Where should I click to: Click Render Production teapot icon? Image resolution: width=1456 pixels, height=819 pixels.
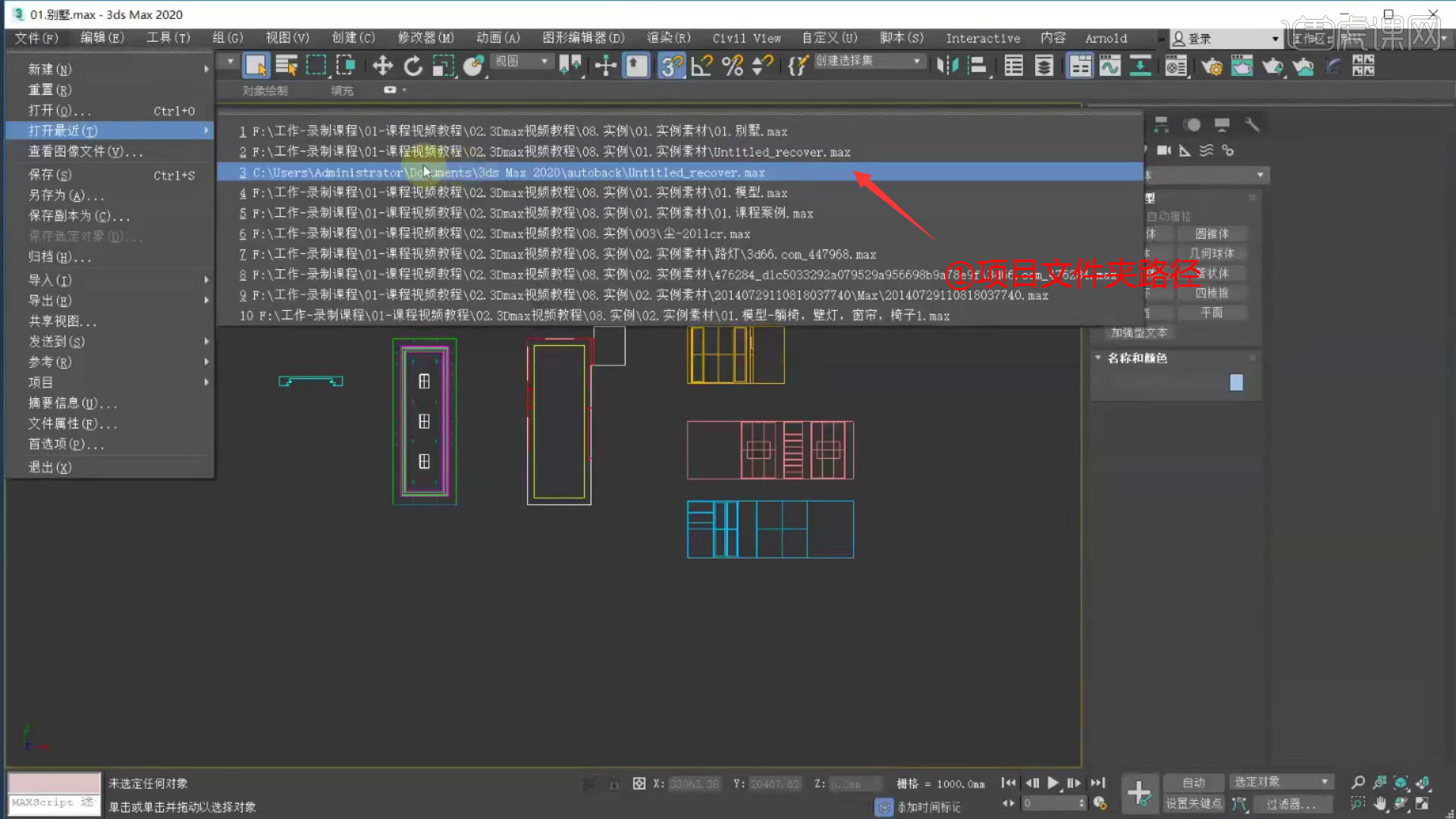point(1272,66)
